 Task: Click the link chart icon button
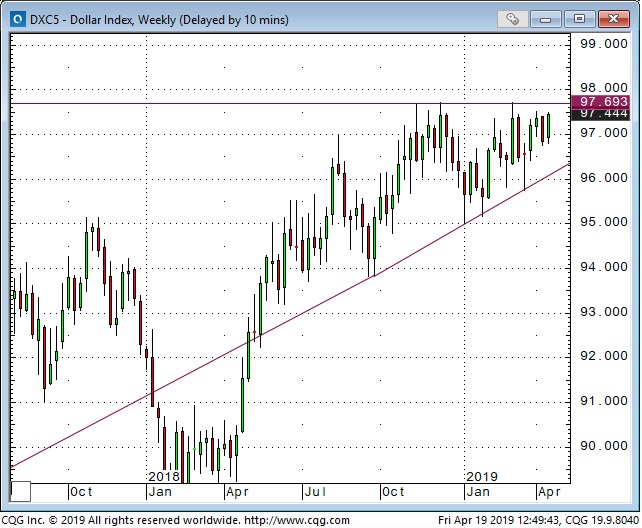click(512, 19)
